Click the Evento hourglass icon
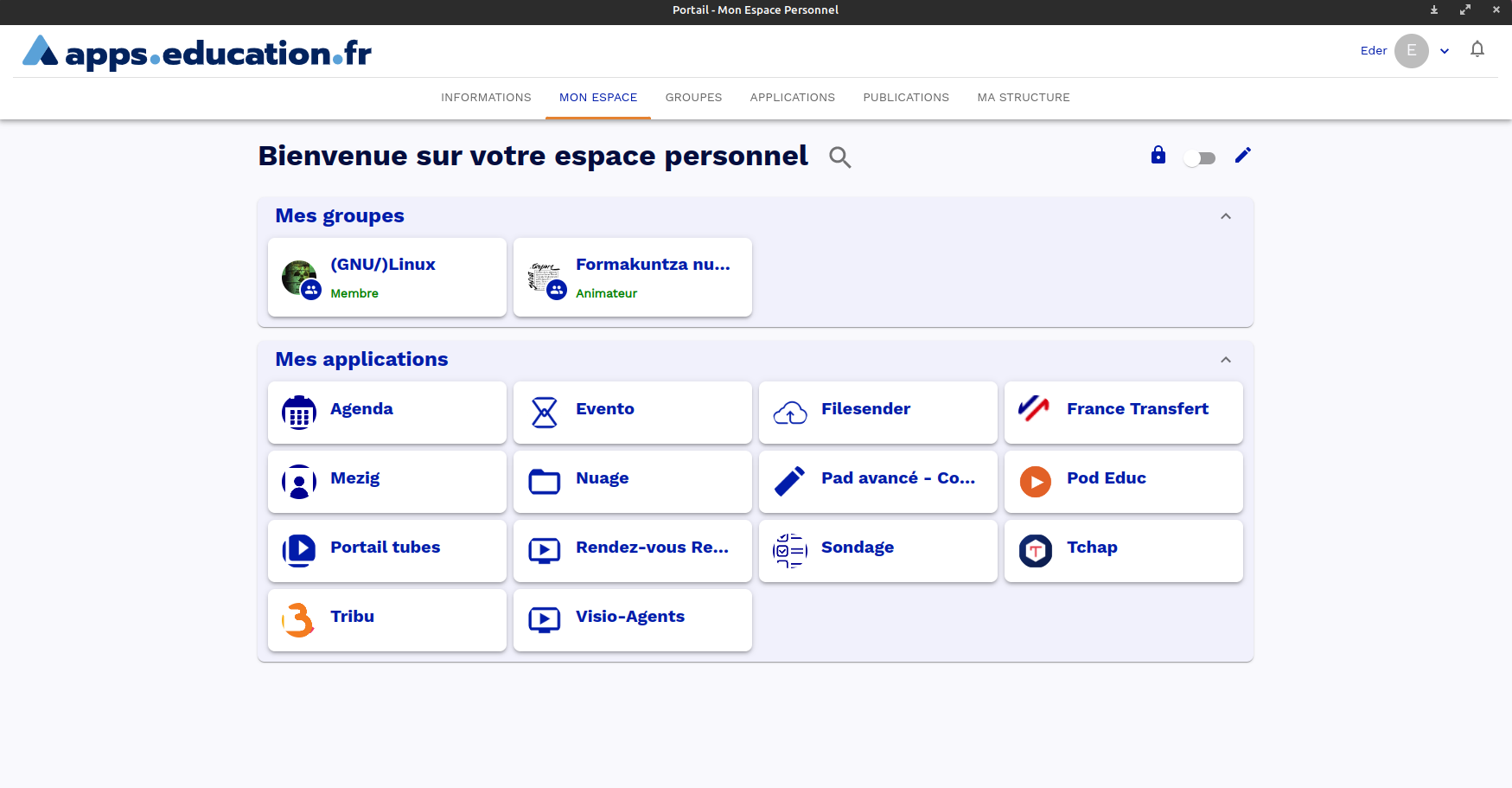 (545, 413)
